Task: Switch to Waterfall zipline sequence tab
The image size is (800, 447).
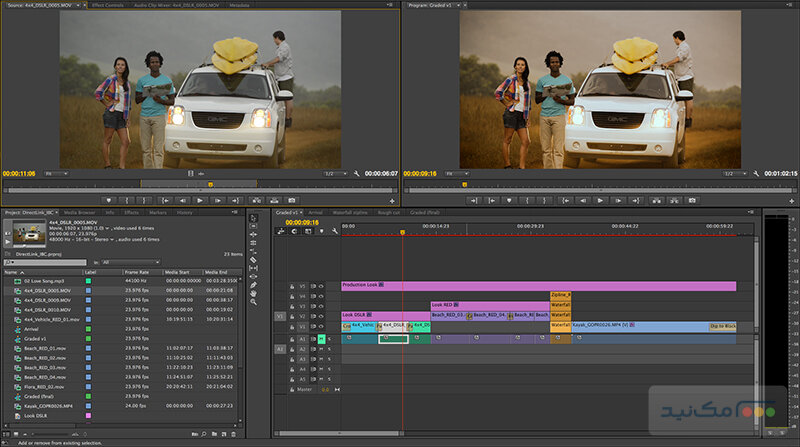Action: pyautogui.click(x=350, y=212)
